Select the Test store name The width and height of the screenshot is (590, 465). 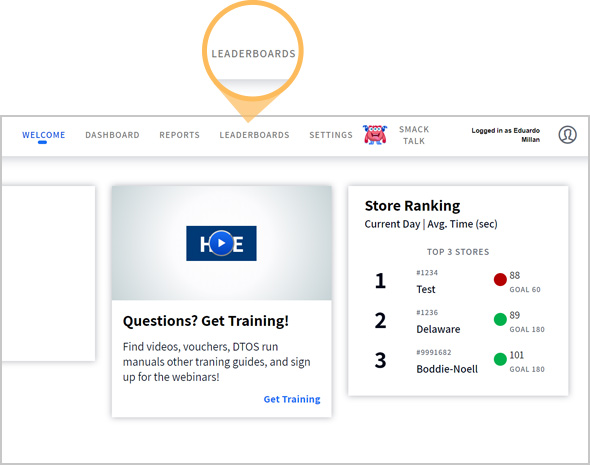tap(426, 289)
